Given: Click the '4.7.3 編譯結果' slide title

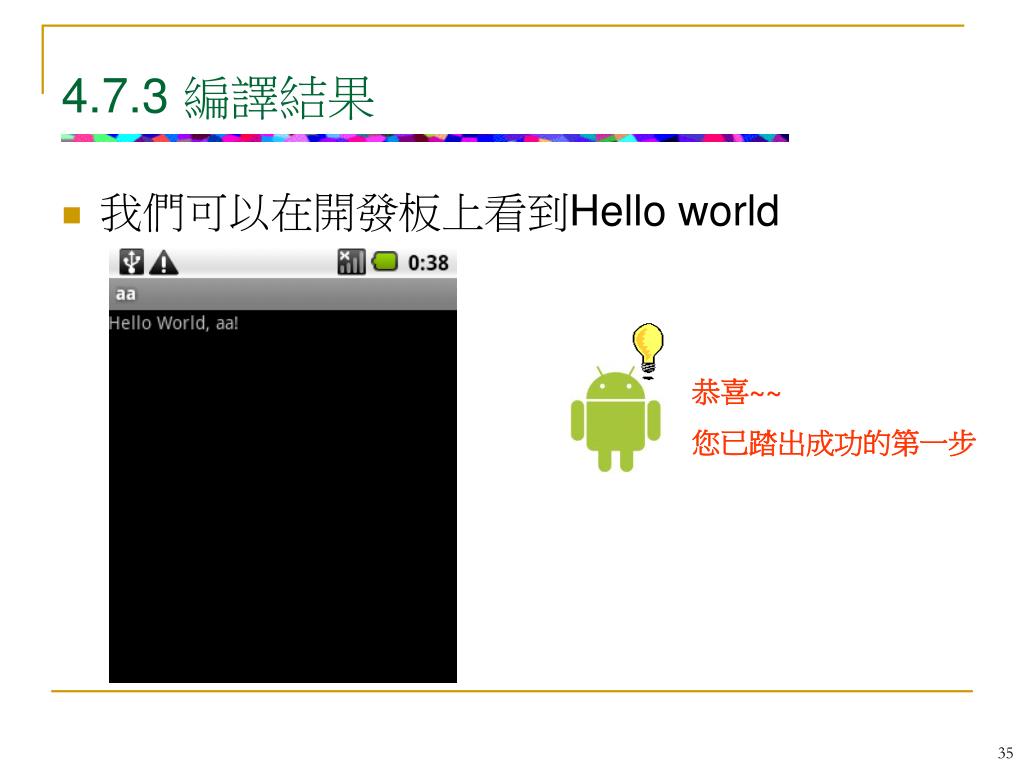Looking at the screenshot, I should point(217,97).
